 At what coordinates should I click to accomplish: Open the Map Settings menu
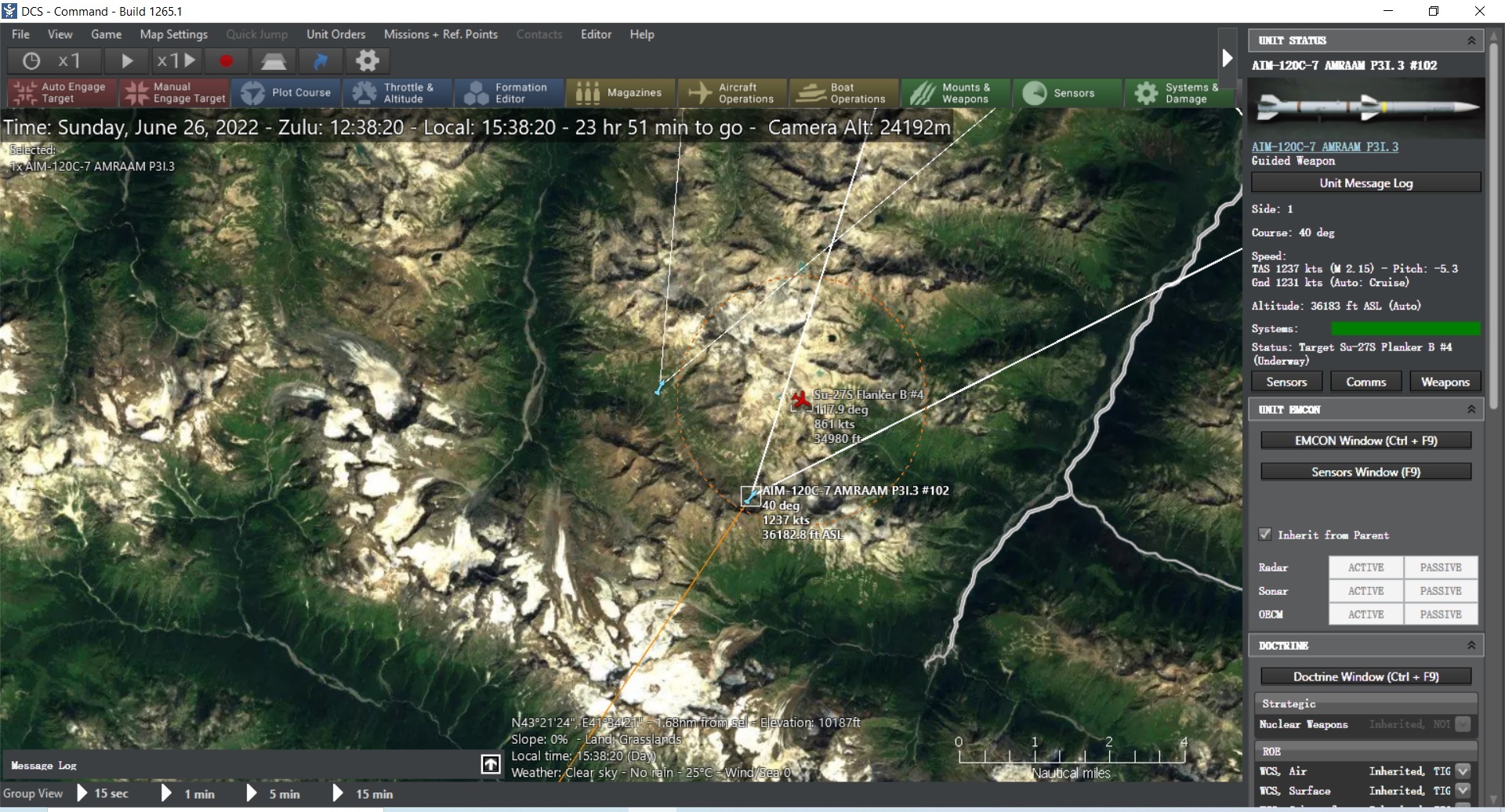click(x=174, y=34)
